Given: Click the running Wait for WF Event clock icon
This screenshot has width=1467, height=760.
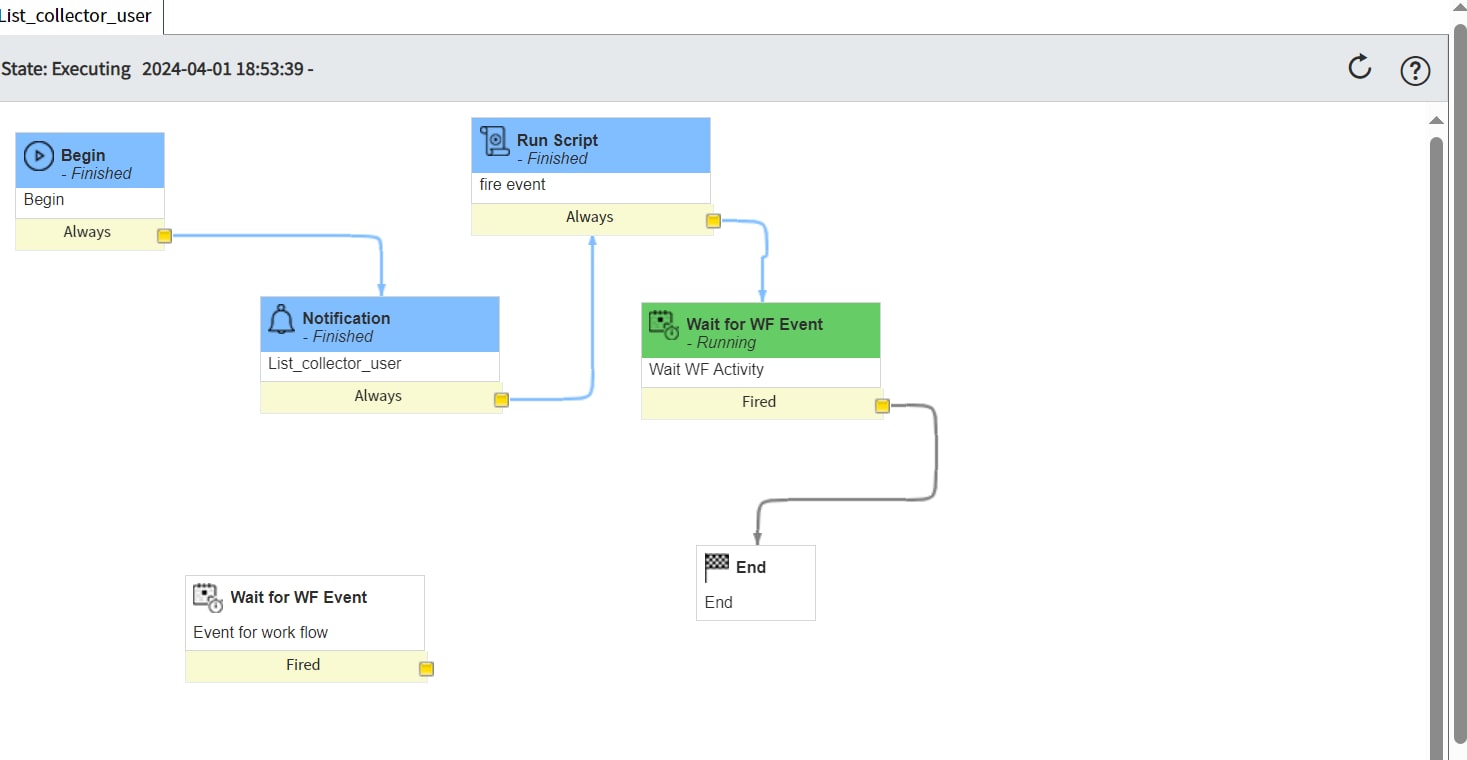Looking at the screenshot, I should (663, 324).
